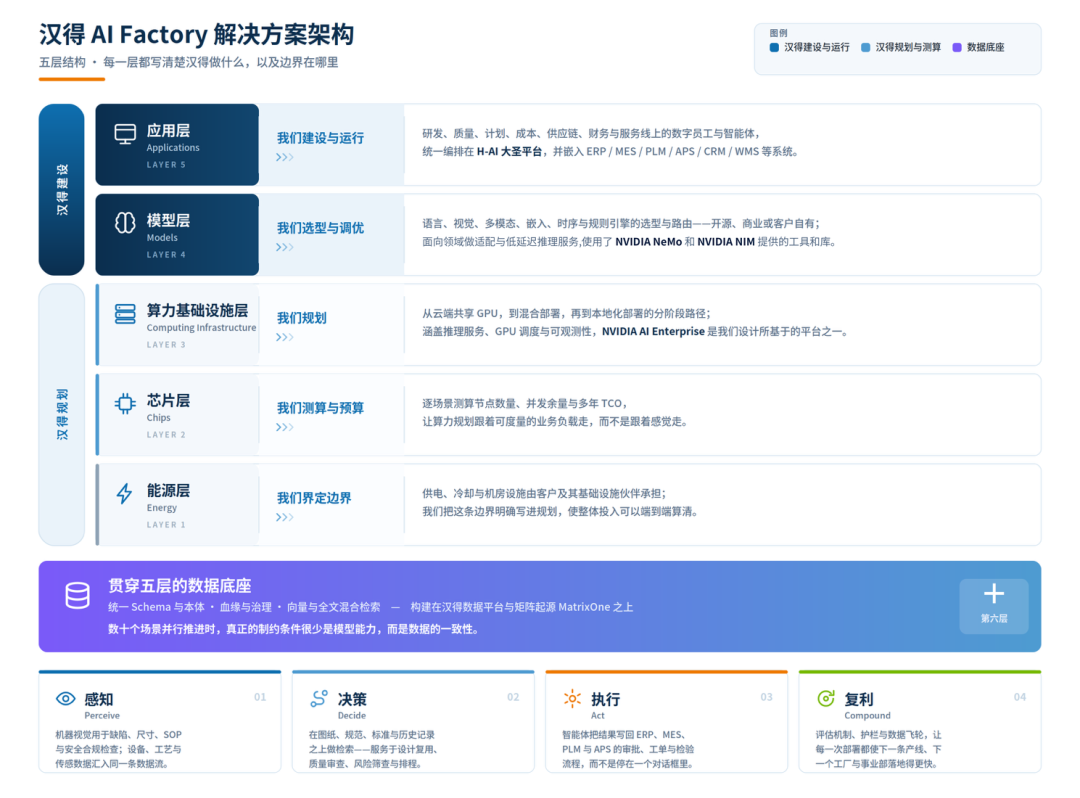Click the 03 number on 执行 card

pyautogui.click(x=767, y=697)
